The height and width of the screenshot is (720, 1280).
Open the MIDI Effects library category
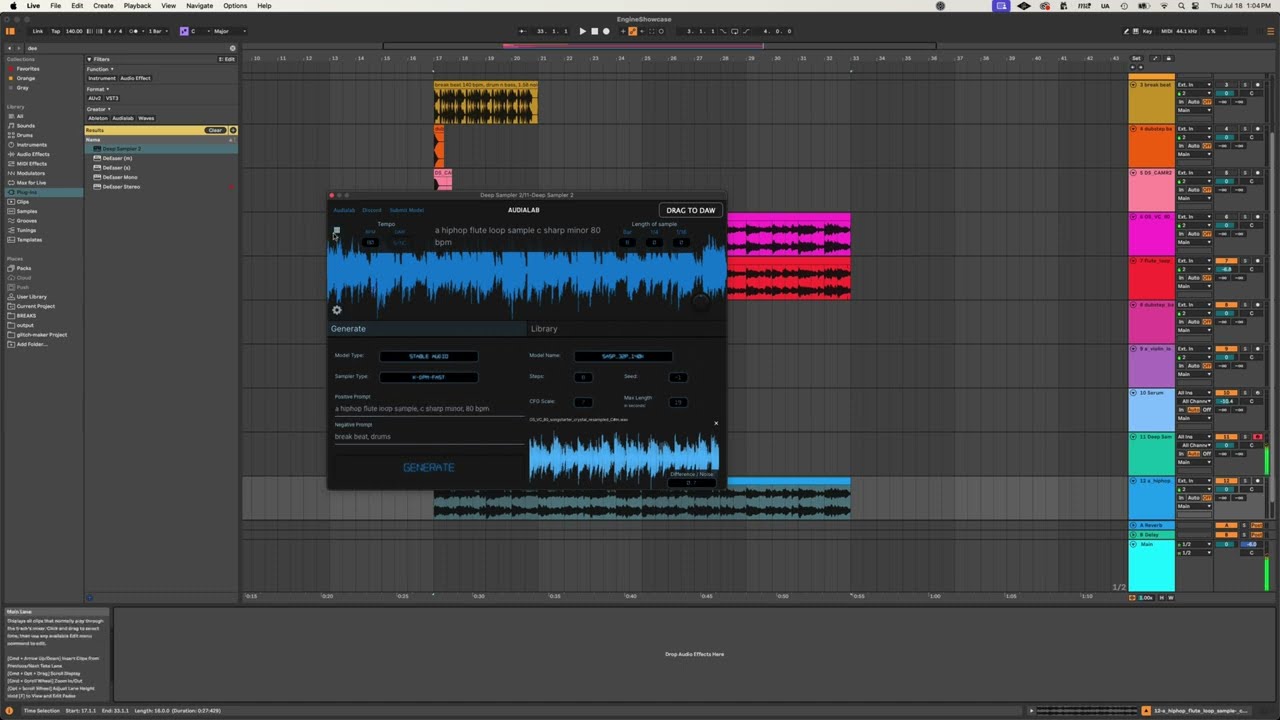coord(32,164)
